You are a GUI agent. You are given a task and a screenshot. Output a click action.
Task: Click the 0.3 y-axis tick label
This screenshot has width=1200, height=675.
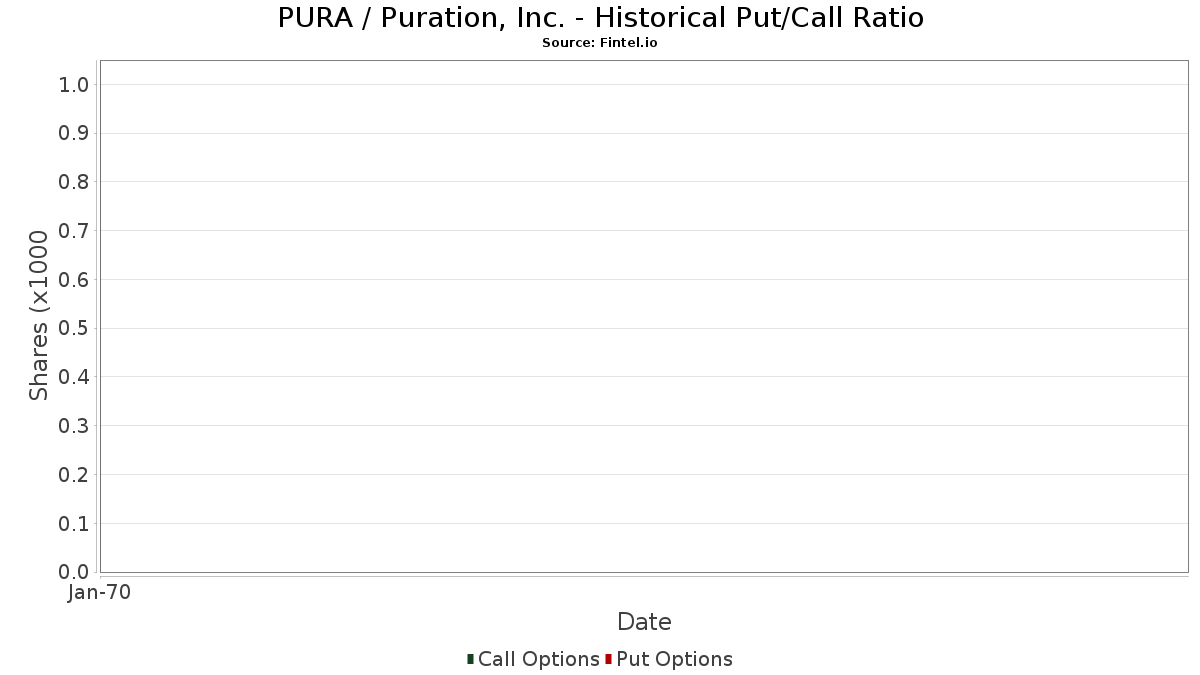75,426
